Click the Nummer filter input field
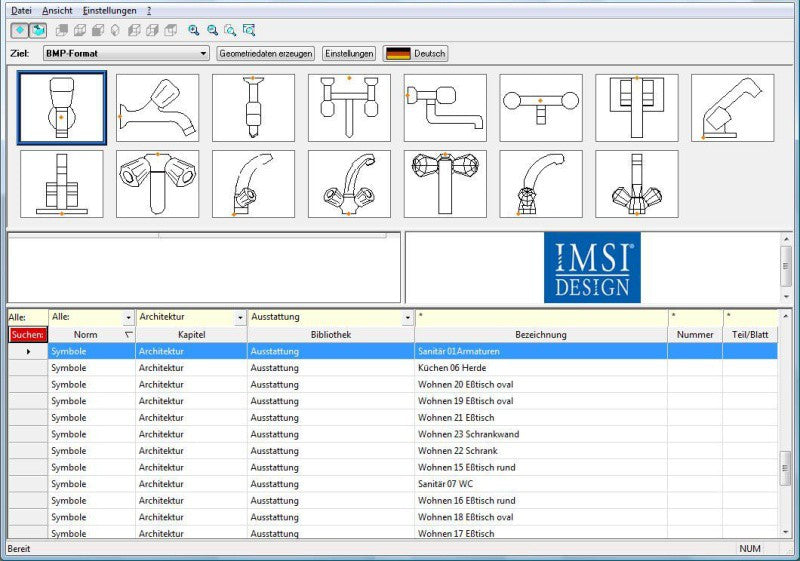The width and height of the screenshot is (800, 561). point(695,317)
